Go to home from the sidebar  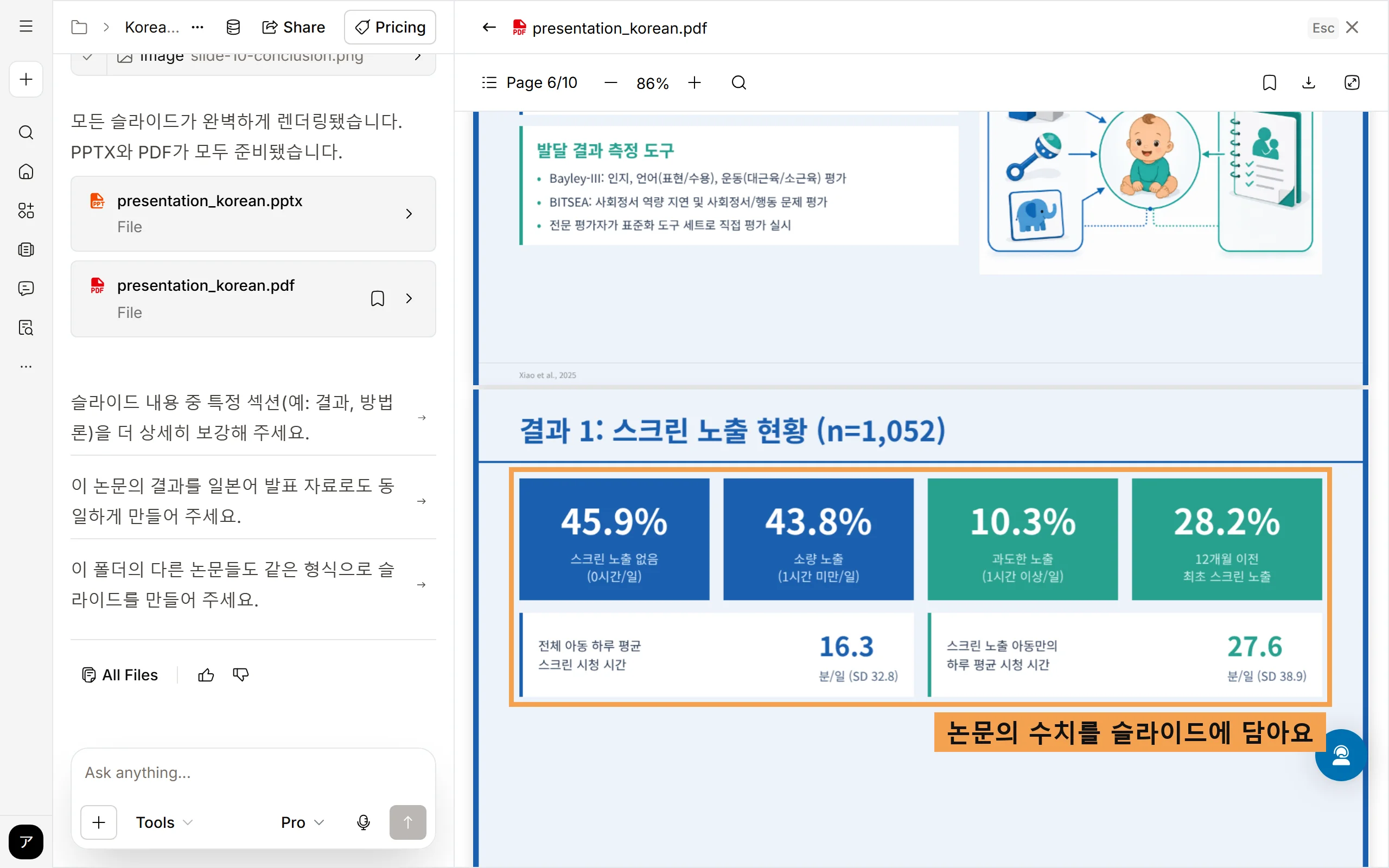[26, 171]
